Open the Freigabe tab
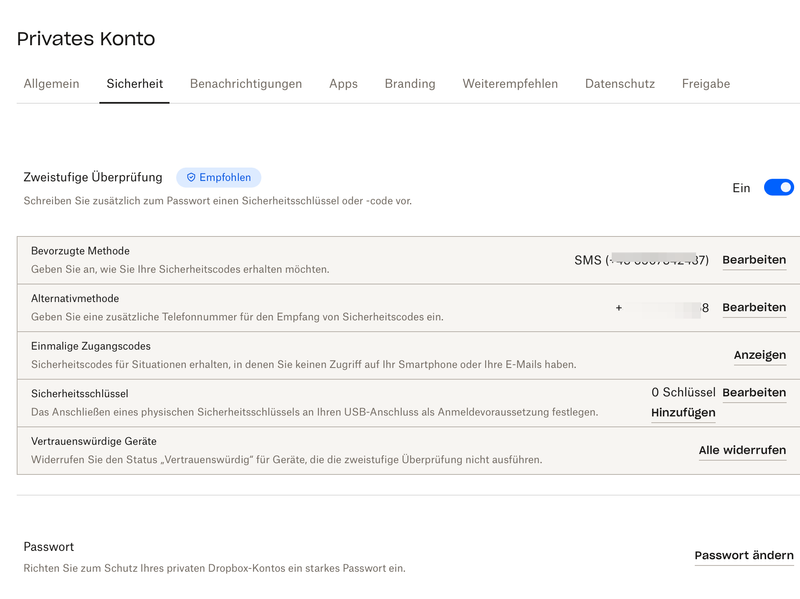The width and height of the screenshot is (800, 599). tap(706, 84)
